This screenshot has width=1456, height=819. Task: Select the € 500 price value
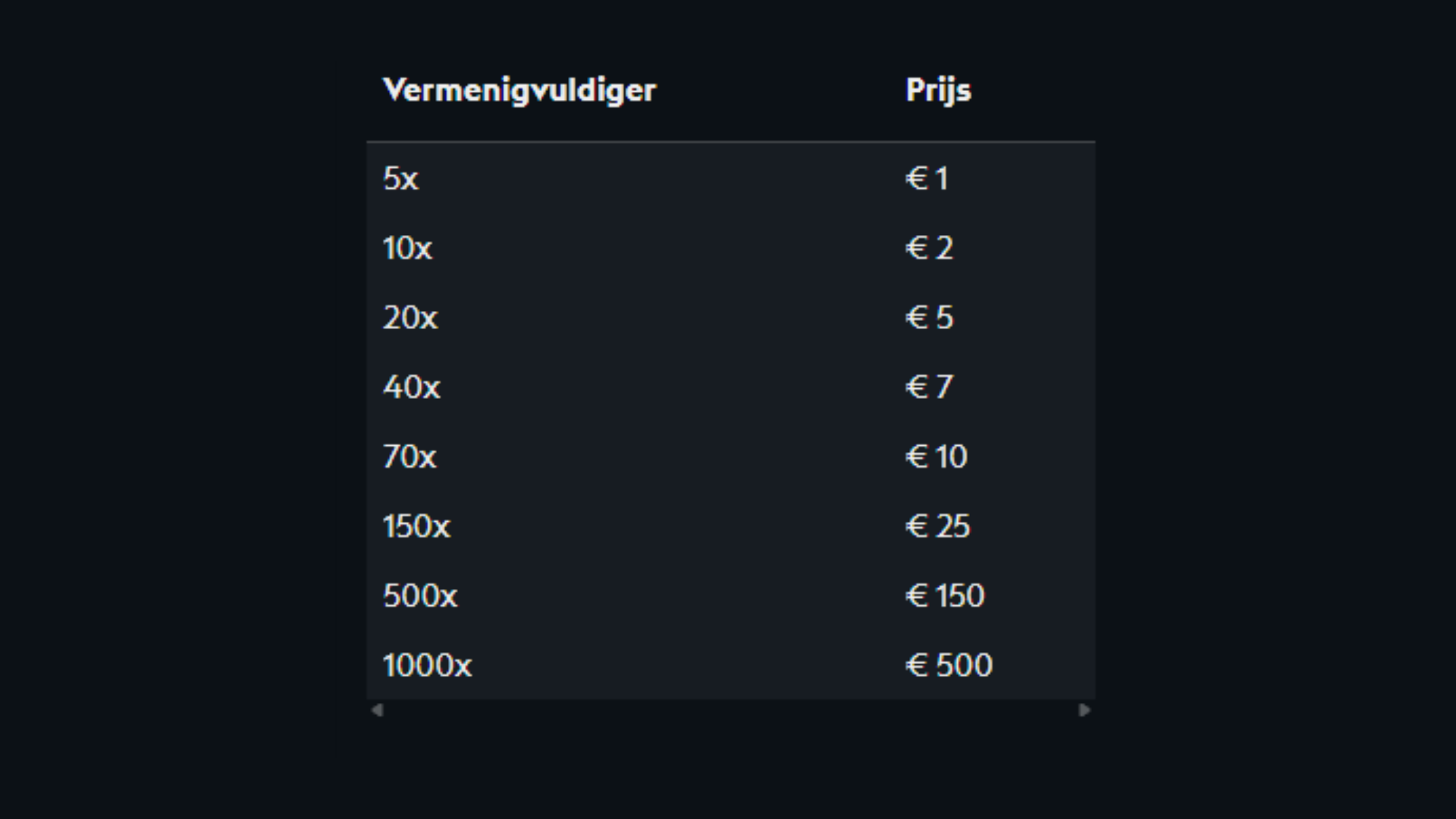948,665
